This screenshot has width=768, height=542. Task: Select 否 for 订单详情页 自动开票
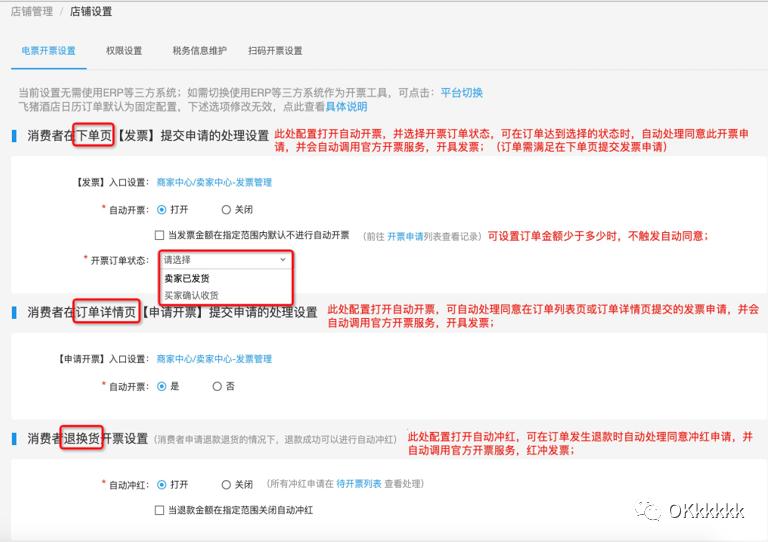[x=217, y=386]
